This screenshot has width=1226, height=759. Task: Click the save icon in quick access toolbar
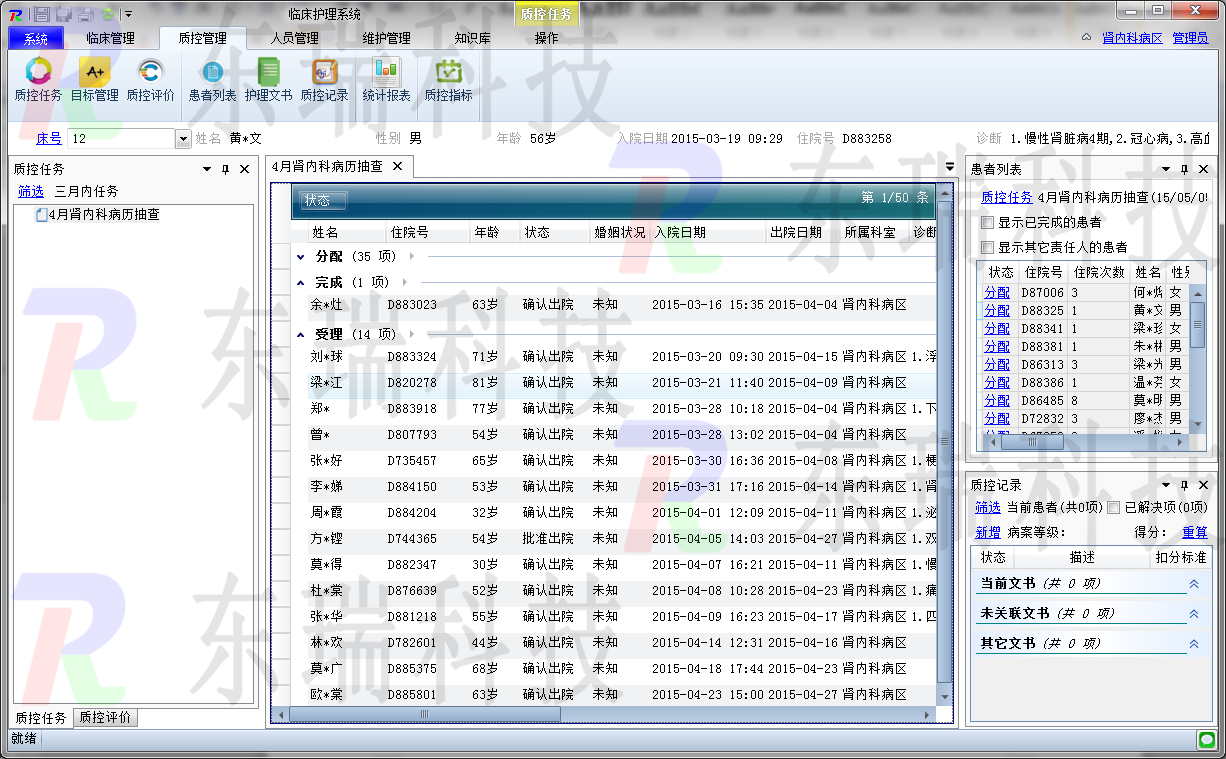point(42,14)
